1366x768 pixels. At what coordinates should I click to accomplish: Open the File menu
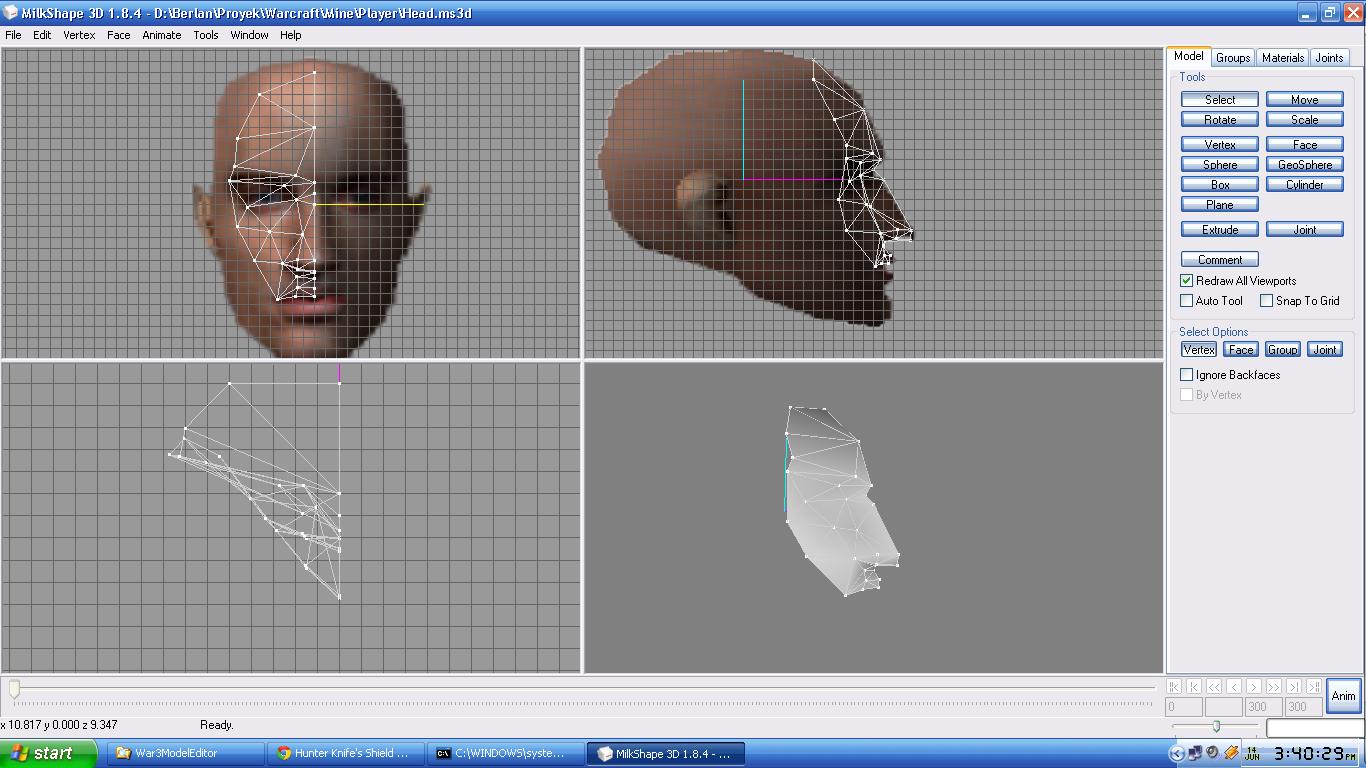pyautogui.click(x=13, y=35)
